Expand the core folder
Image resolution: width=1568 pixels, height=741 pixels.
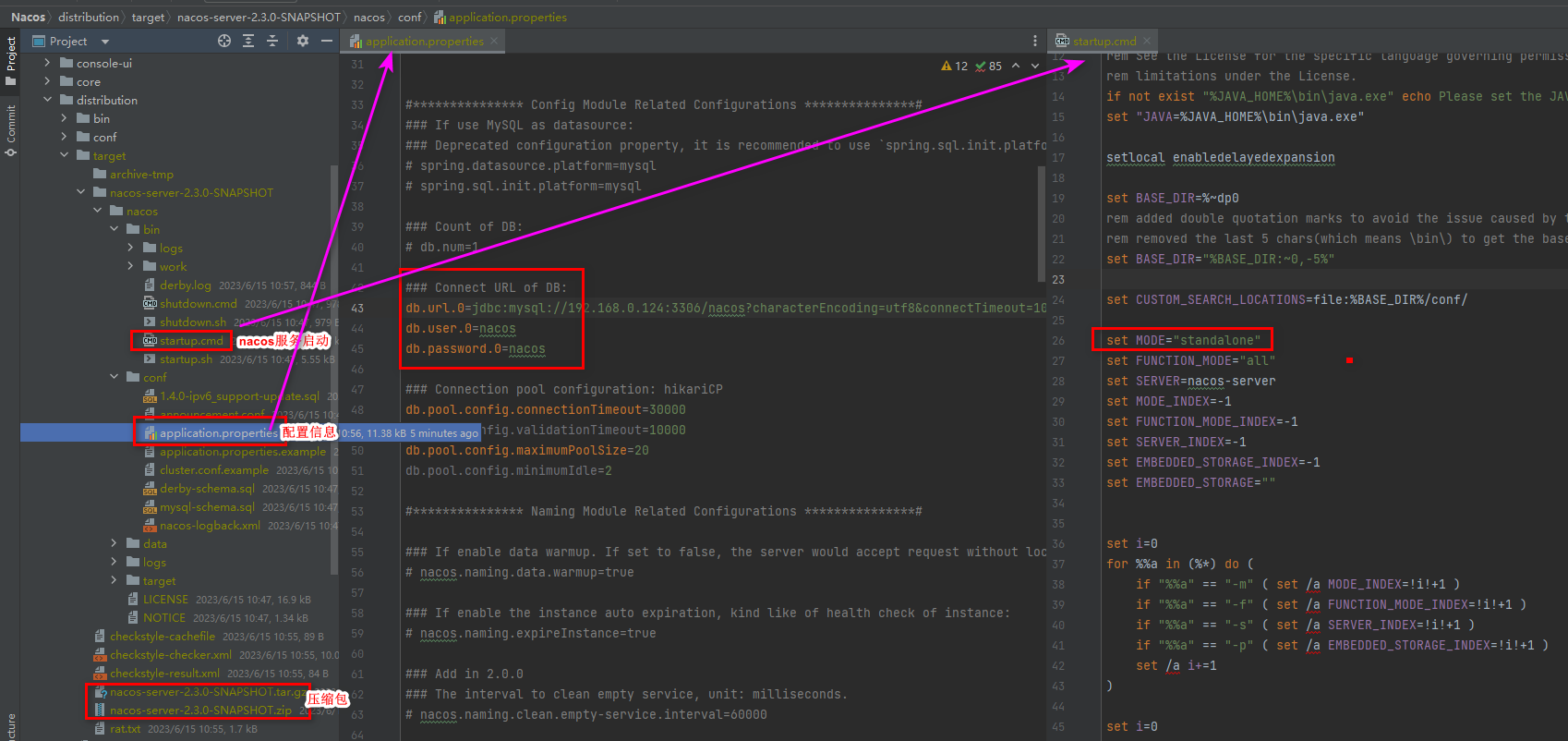pyautogui.click(x=47, y=82)
